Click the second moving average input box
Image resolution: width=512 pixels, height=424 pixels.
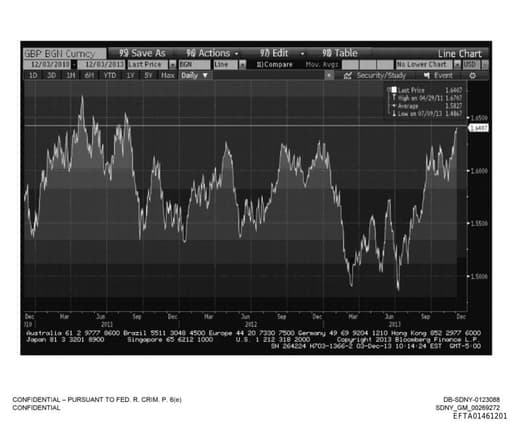tap(368, 65)
